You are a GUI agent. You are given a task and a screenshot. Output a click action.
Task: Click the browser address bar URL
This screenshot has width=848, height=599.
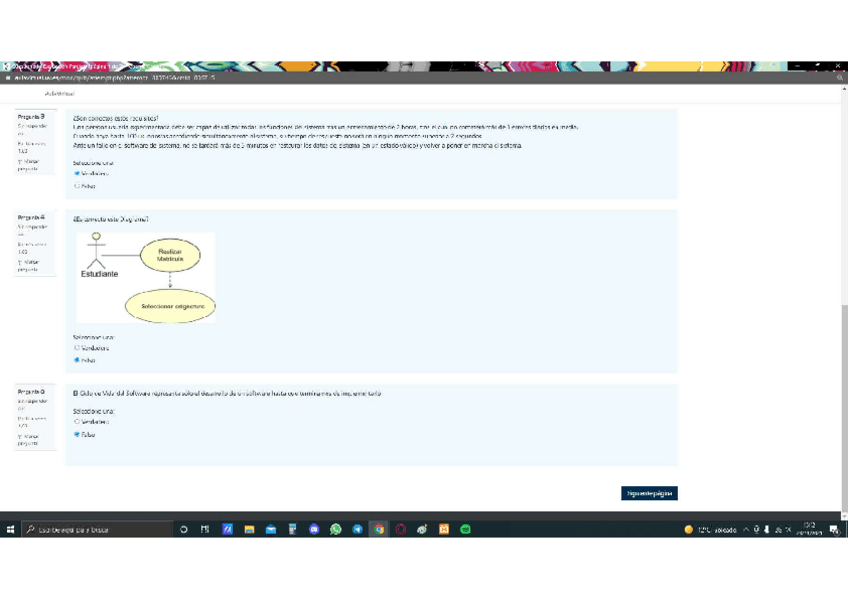click(115, 78)
